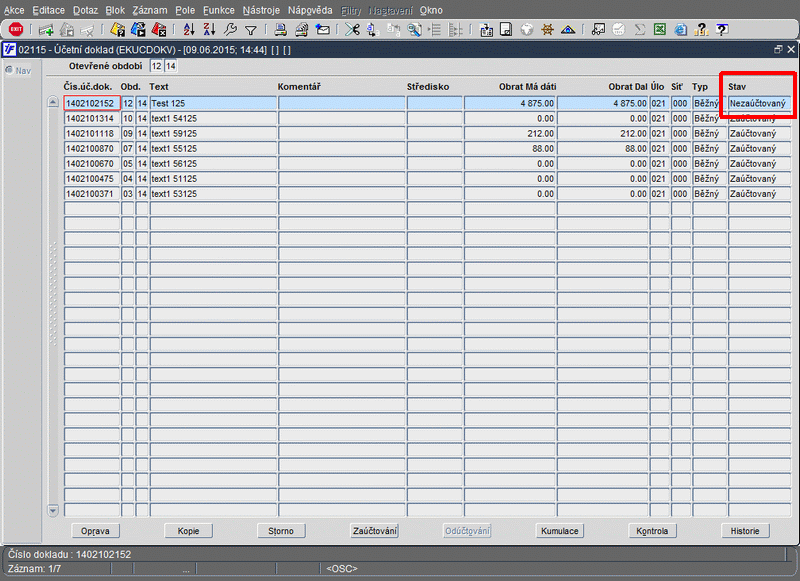Open the Akce menu
This screenshot has height=581, width=800.
pyautogui.click(x=14, y=10)
